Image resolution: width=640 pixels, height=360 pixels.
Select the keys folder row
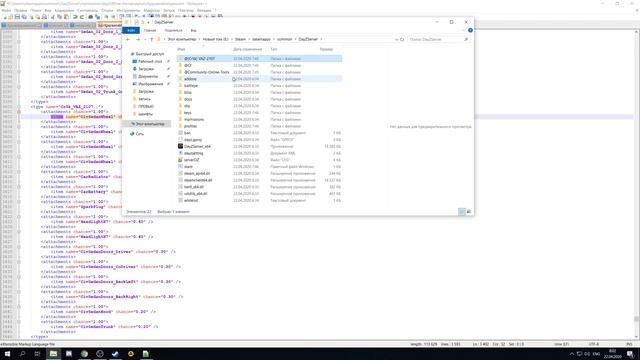260,113
